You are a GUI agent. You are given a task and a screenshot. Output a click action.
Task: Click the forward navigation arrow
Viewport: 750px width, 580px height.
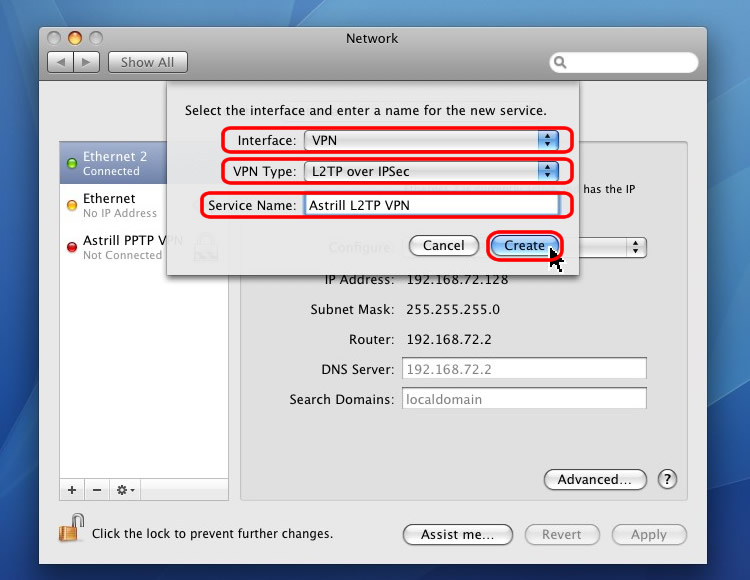(x=87, y=62)
